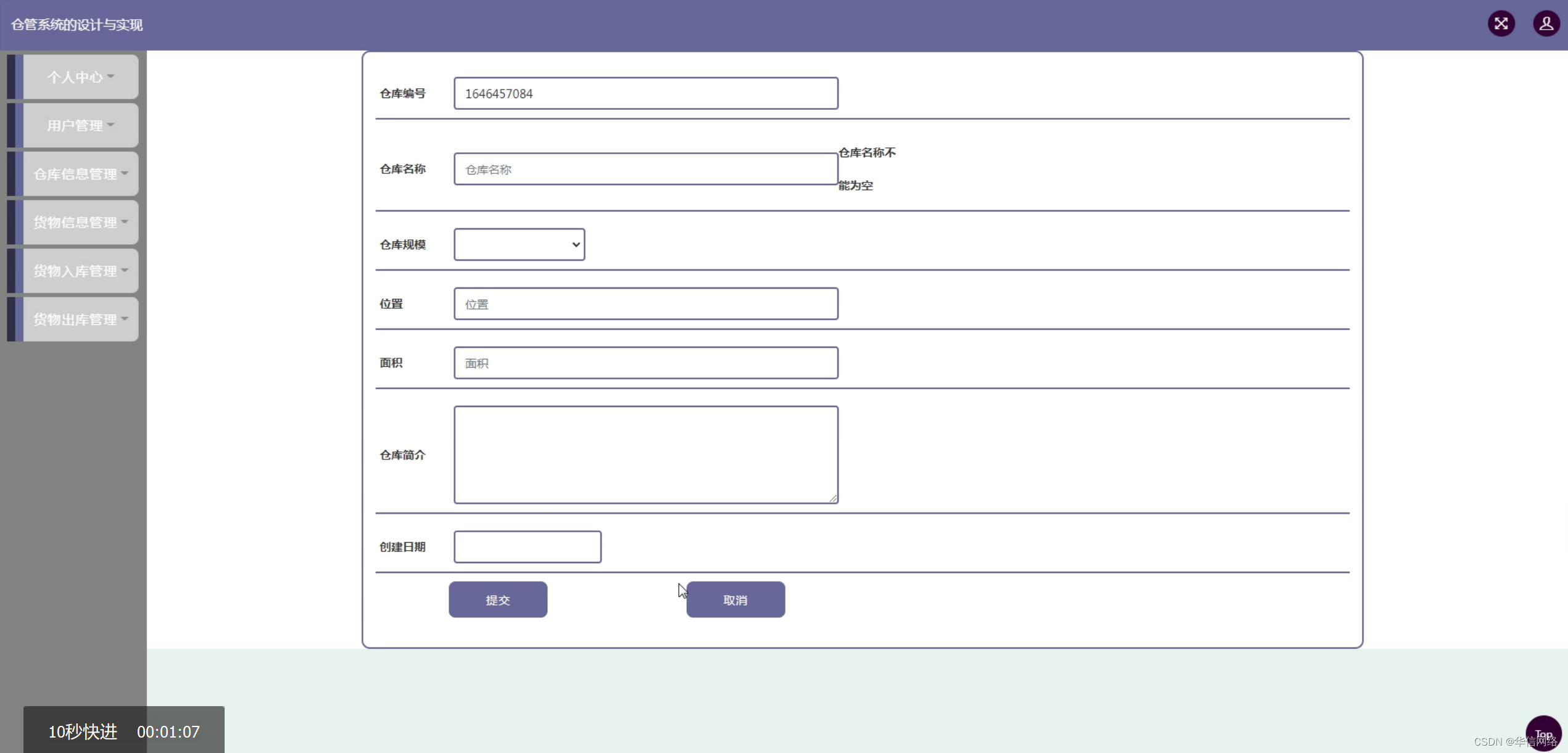
Task: Focus the 仓库编号 input field
Action: click(x=645, y=94)
